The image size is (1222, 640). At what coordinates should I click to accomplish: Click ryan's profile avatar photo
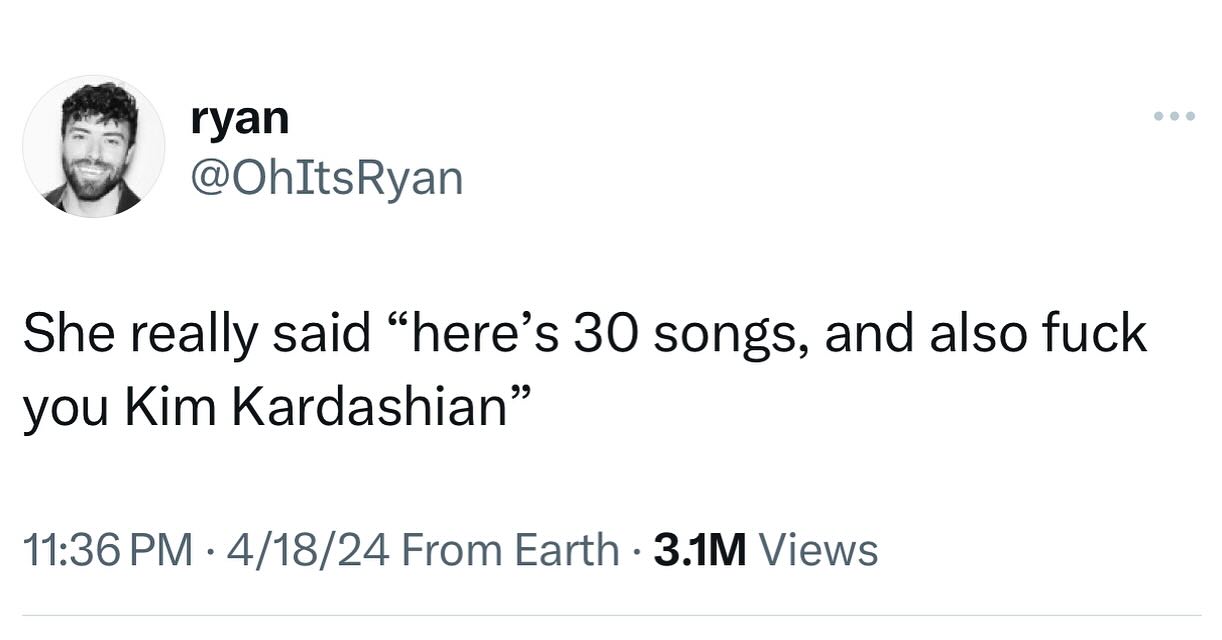tap(94, 146)
